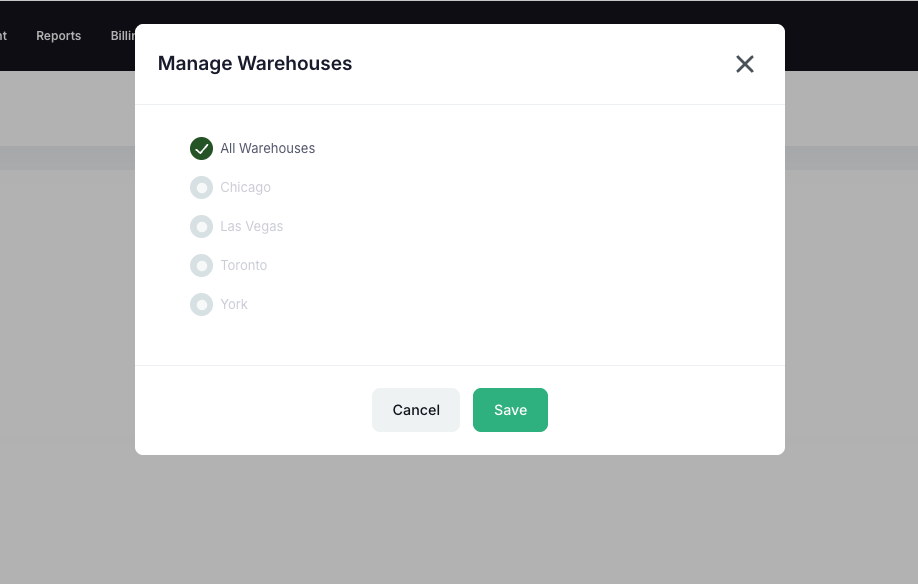The image size is (918, 584).
Task: Enable the Las Vegas checkbox
Action: click(201, 226)
